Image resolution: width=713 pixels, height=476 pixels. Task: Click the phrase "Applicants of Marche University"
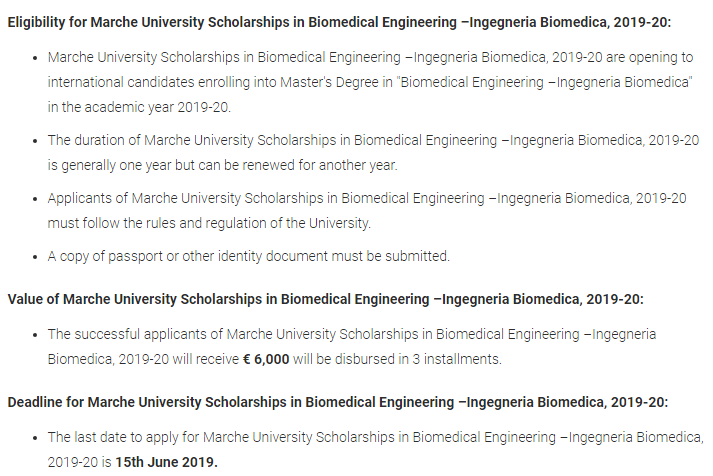point(149,198)
